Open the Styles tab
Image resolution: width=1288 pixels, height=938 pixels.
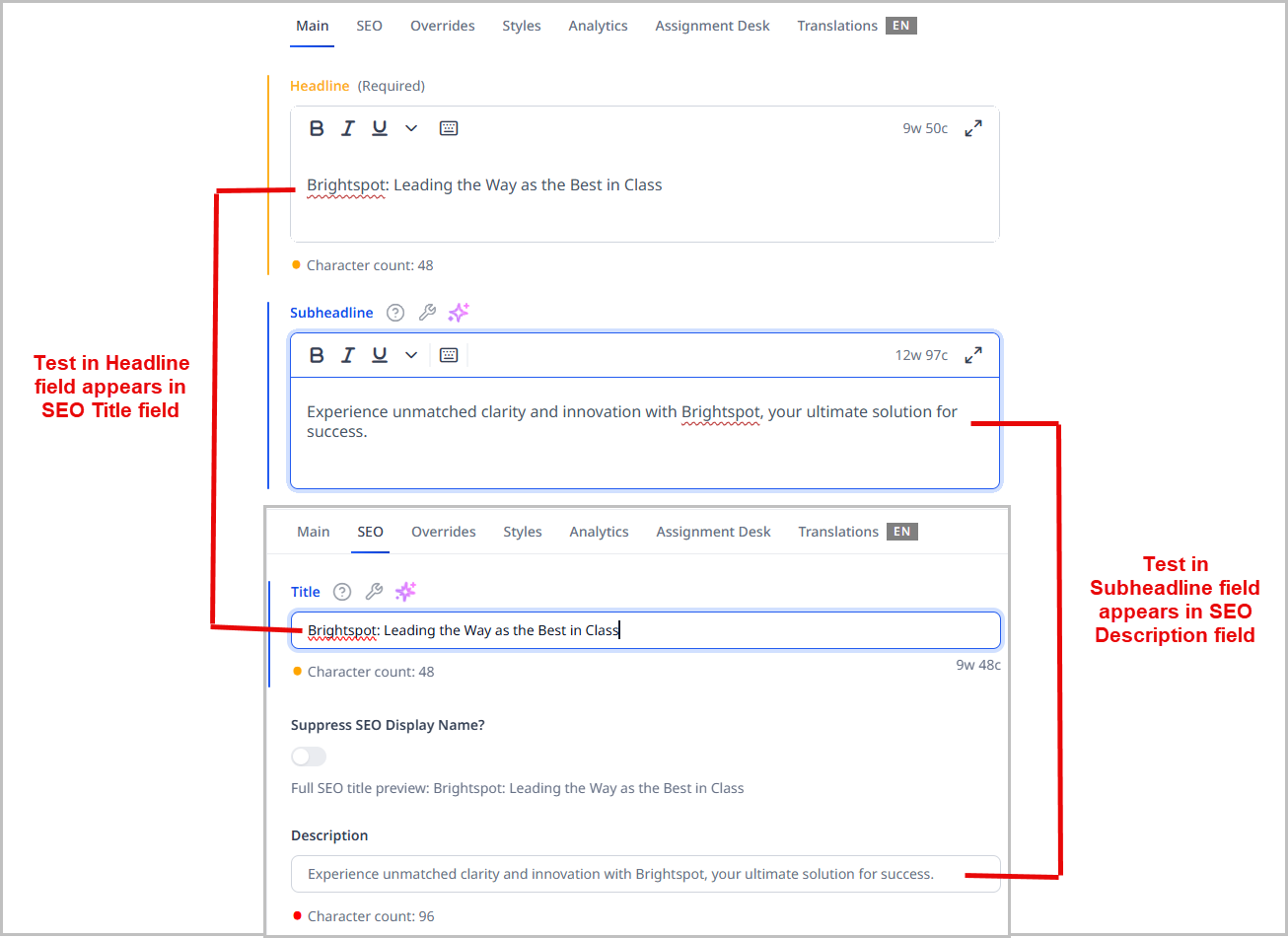click(521, 26)
